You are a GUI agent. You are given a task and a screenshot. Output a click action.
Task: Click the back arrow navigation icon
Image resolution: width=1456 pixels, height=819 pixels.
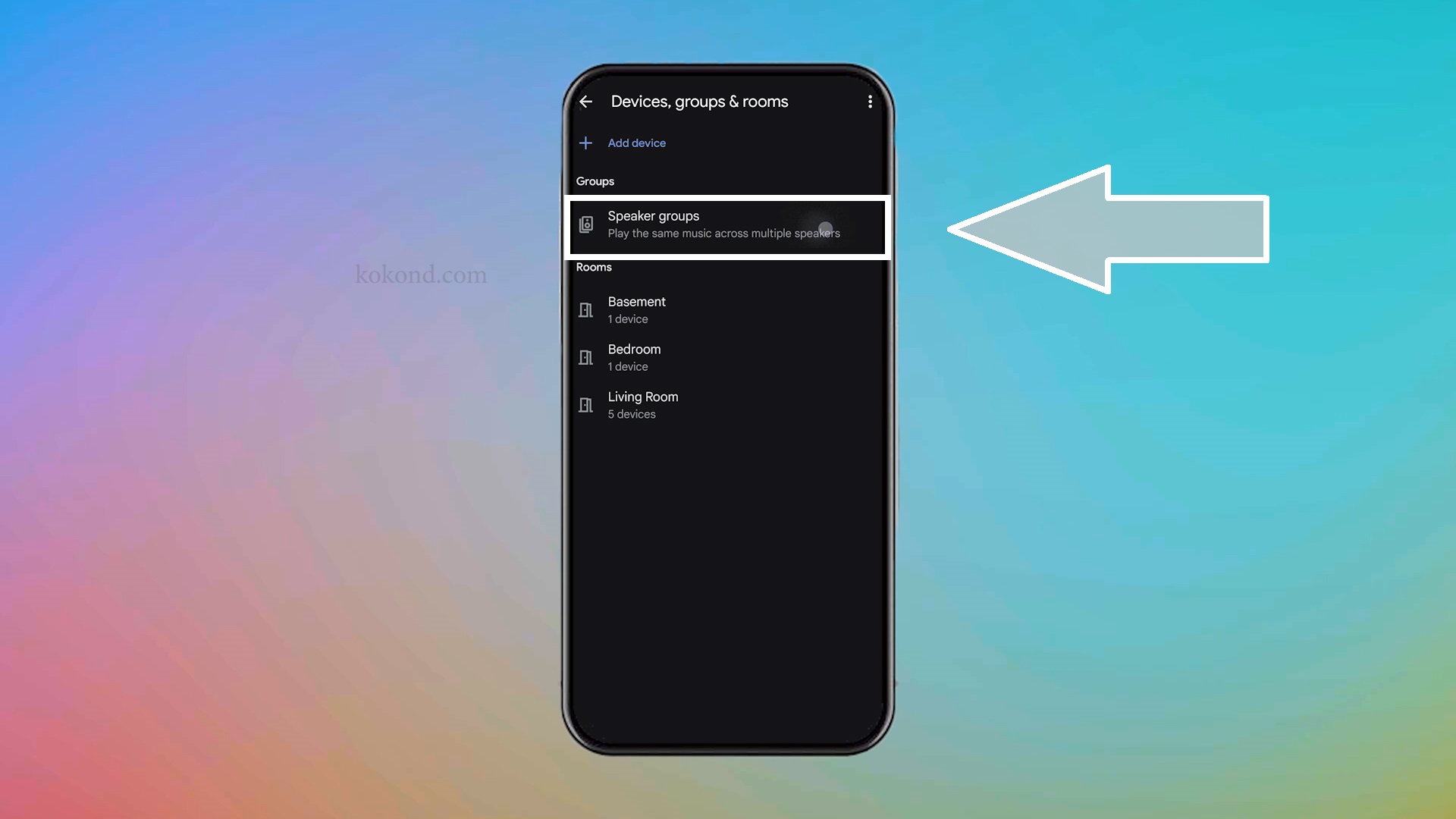click(586, 101)
